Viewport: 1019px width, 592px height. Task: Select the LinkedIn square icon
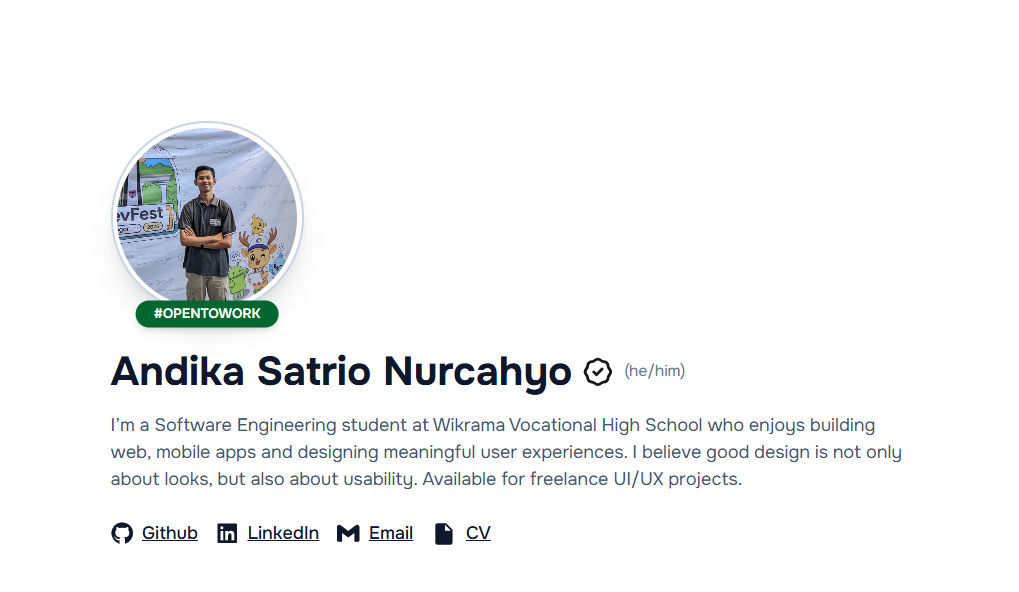coord(228,532)
